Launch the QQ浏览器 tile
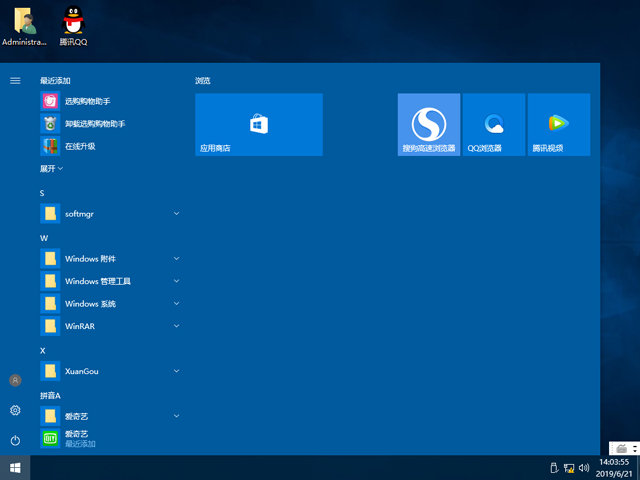The height and width of the screenshot is (480, 640). click(x=494, y=125)
